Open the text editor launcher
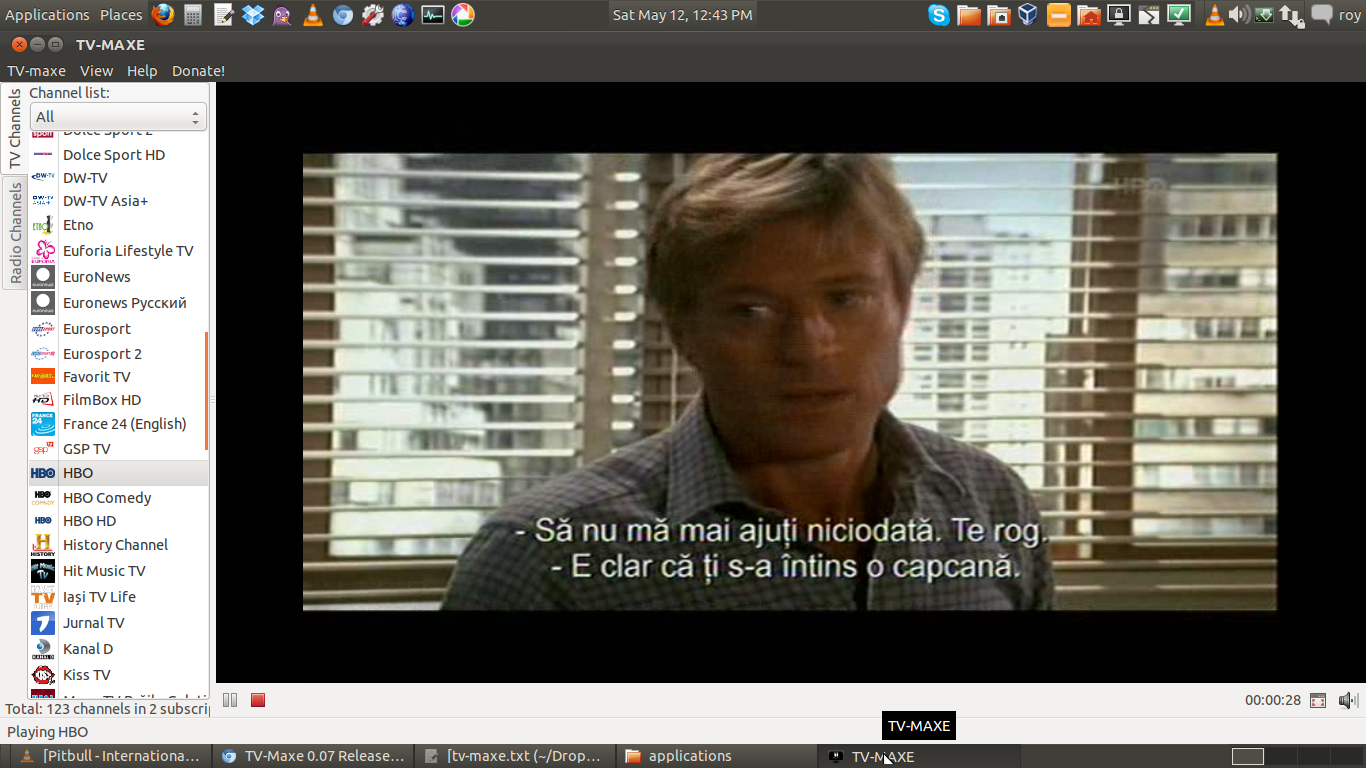This screenshot has width=1366, height=768. coord(223,15)
